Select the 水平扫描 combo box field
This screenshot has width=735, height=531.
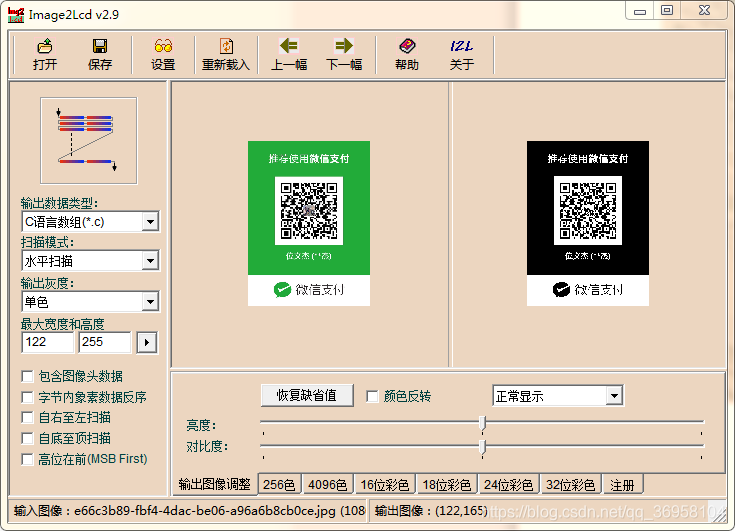(90, 261)
